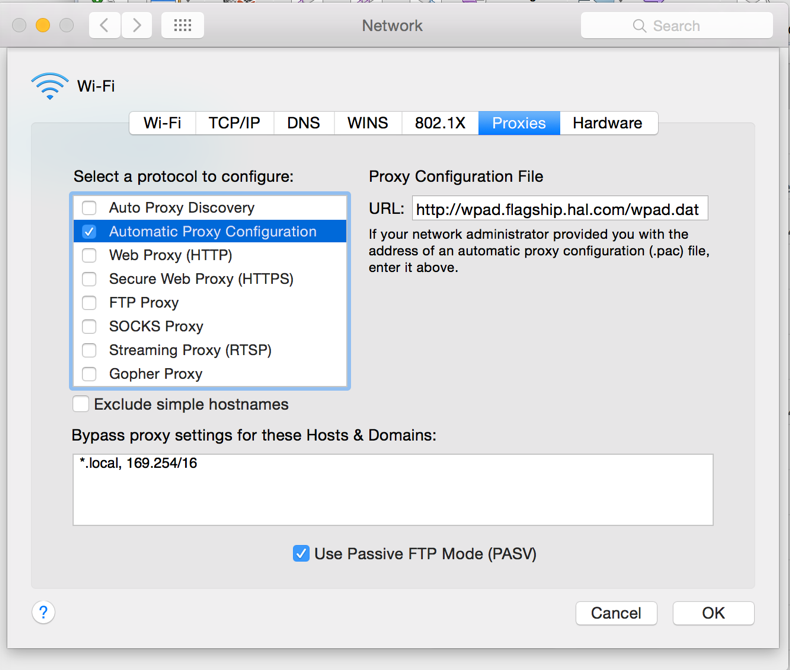Viewport: 790px width, 670px height.
Task: Click the search magnifier icon
Action: [x=640, y=26]
